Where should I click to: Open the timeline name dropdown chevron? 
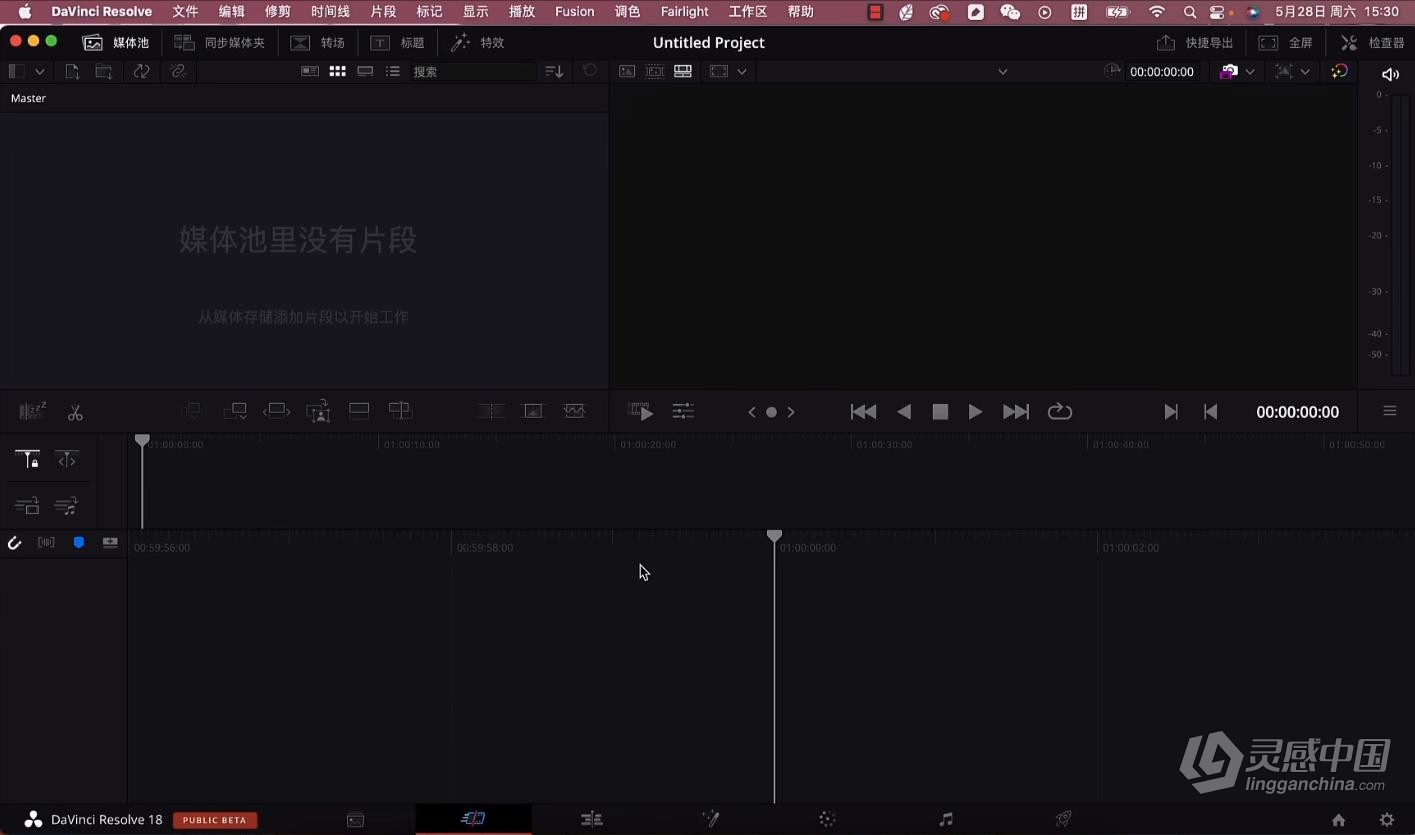[x=1003, y=71]
